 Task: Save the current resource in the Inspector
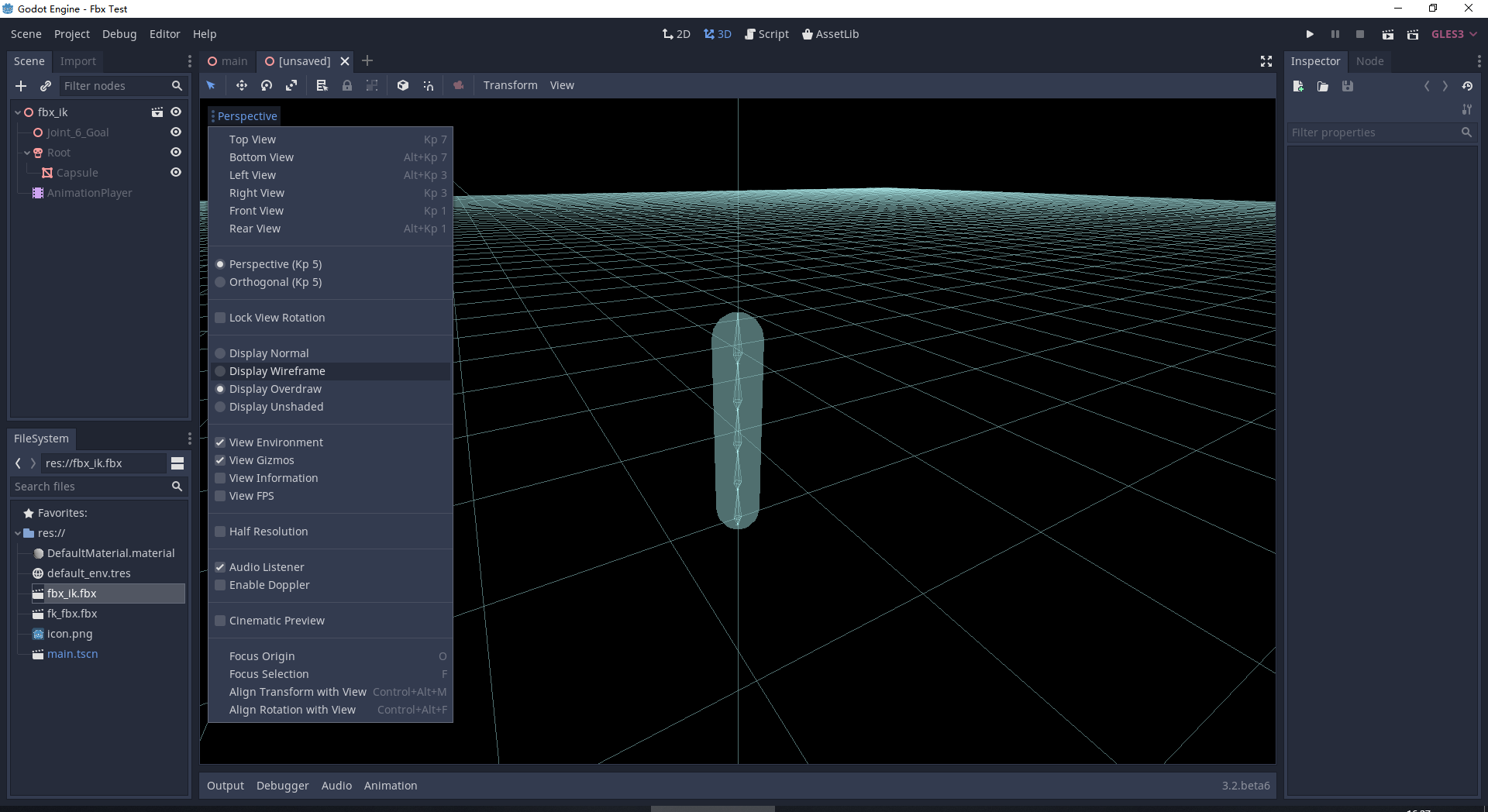pos(1348,86)
